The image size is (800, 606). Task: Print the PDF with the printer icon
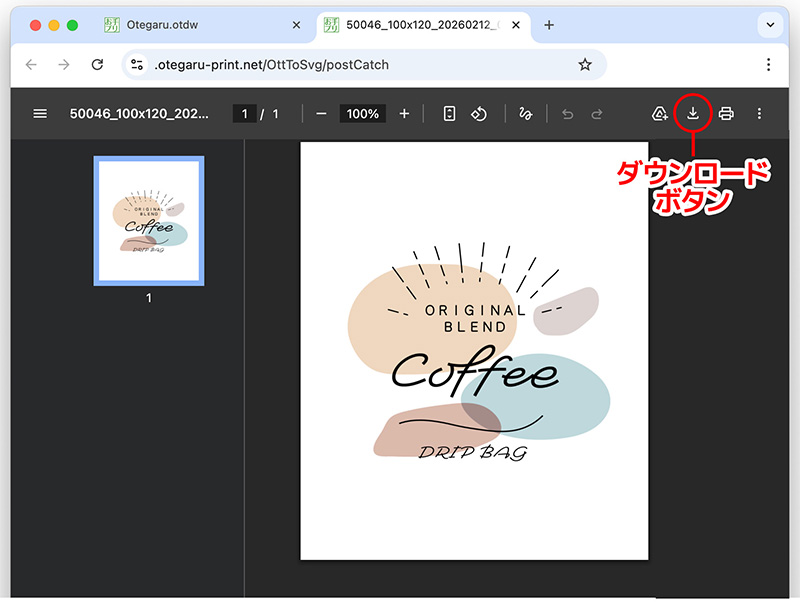point(726,113)
